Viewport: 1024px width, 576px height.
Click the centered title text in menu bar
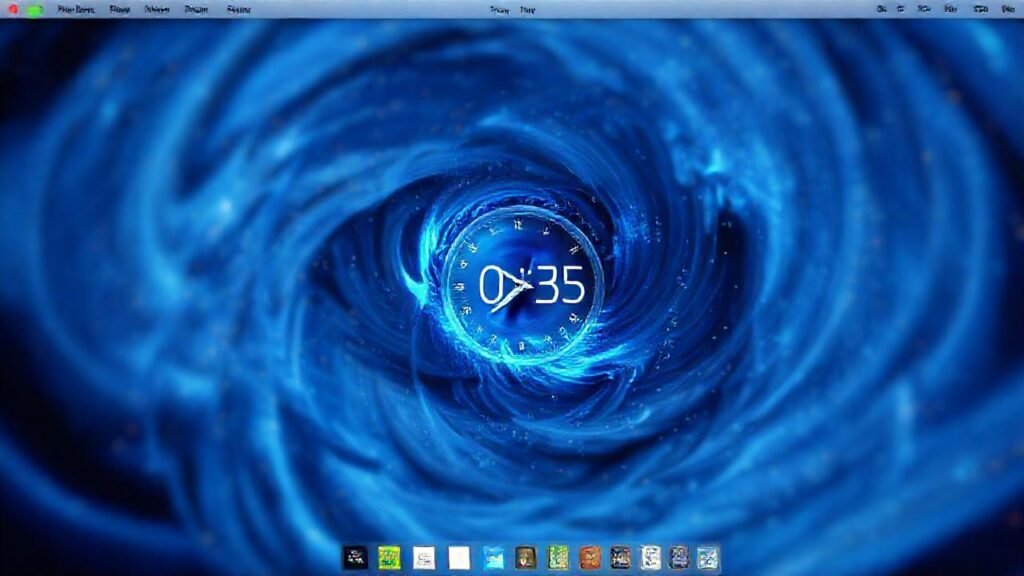pyautogui.click(x=512, y=9)
